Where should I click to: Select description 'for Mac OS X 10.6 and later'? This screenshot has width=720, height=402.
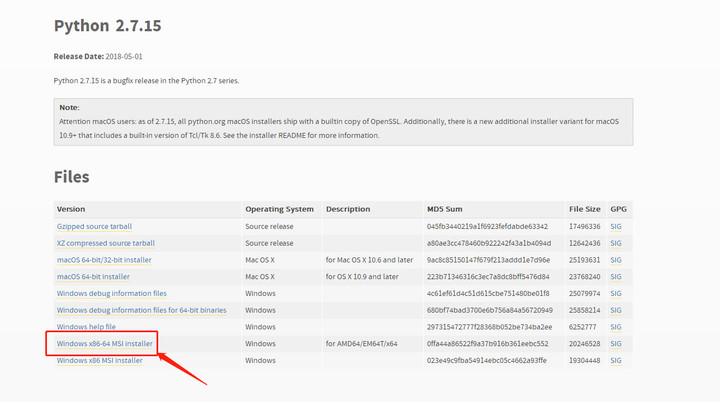click(x=369, y=260)
